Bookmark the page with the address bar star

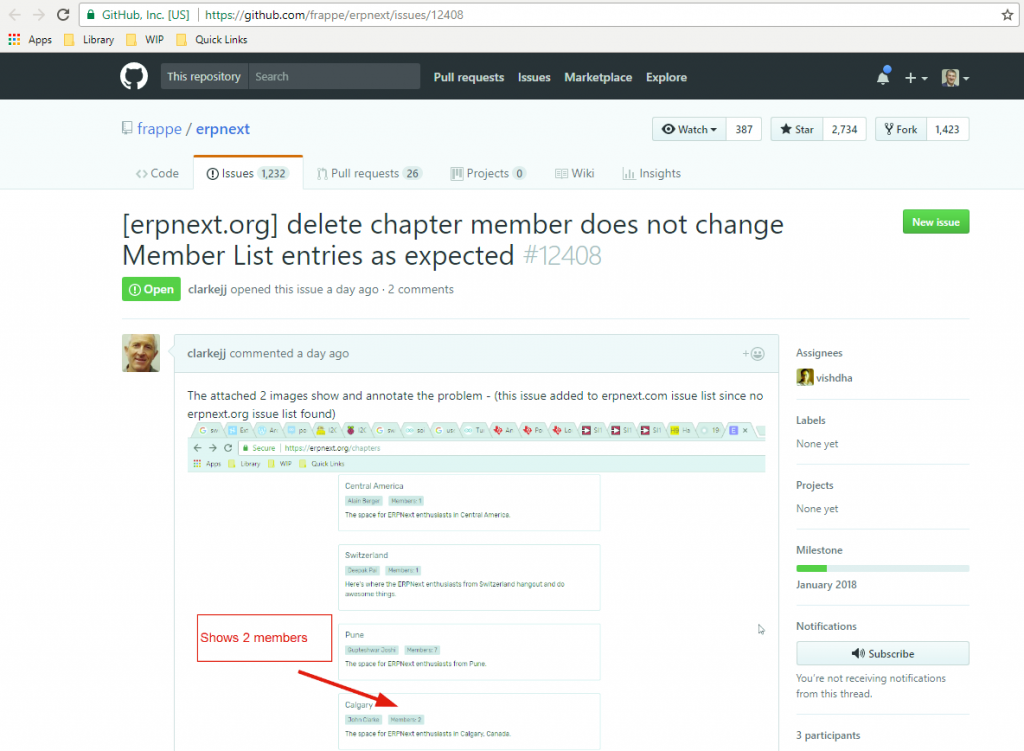pyautogui.click(x=1008, y=15)
